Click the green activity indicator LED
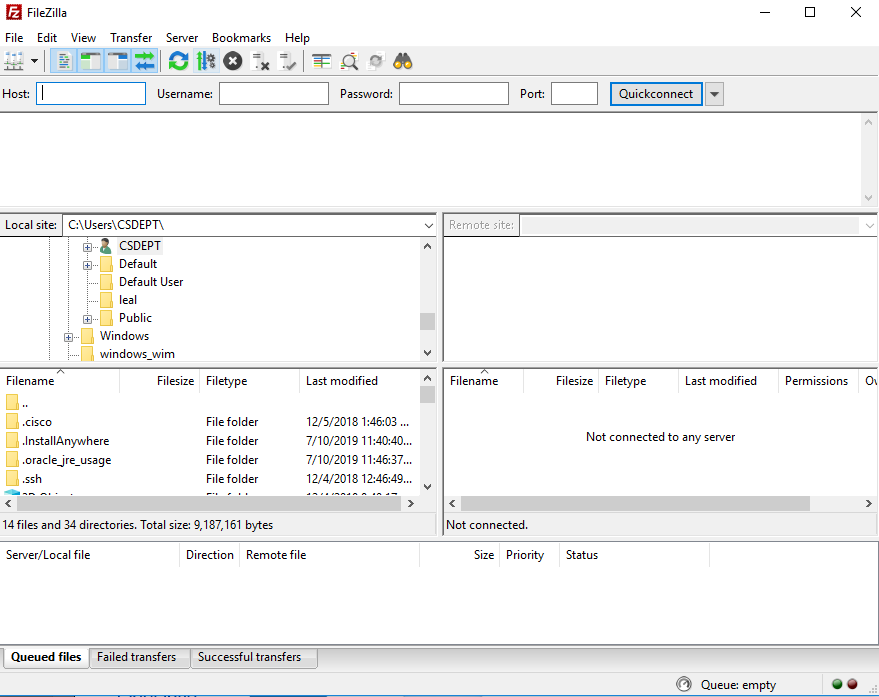Image resolution: width=879 pixels, height=697 pixels. [837, 684]
